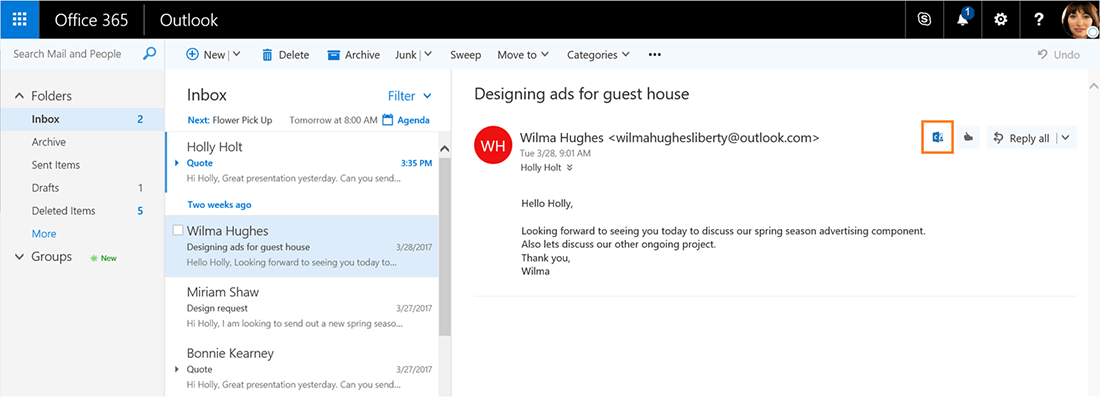Expand the Groups section
Image resolution: width=1100 pixels, height=402 pixels.
tap(19, 257)
